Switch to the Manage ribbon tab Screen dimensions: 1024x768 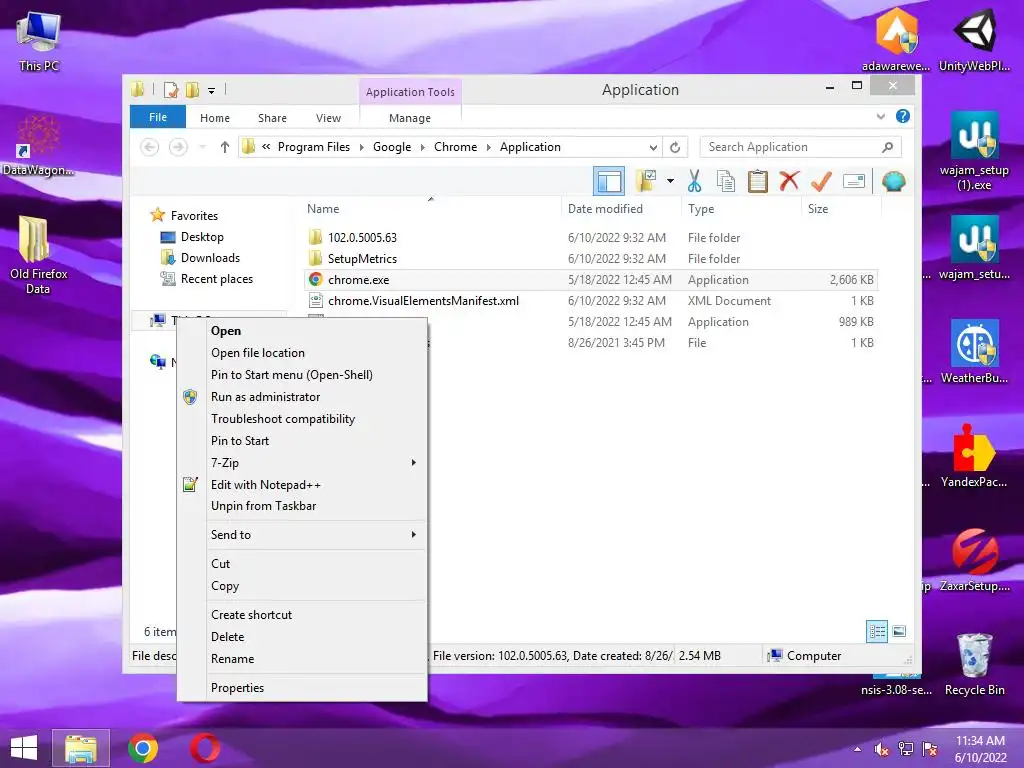(409, 118)
